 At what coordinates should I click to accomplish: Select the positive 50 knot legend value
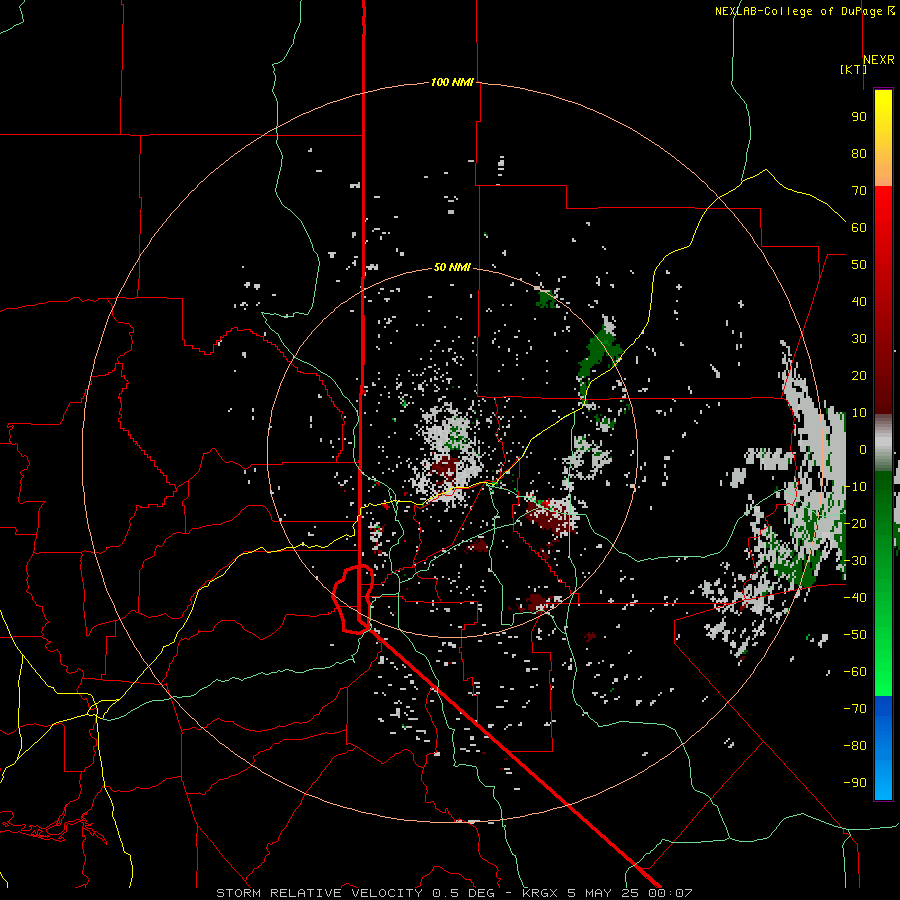coord(859,265)
